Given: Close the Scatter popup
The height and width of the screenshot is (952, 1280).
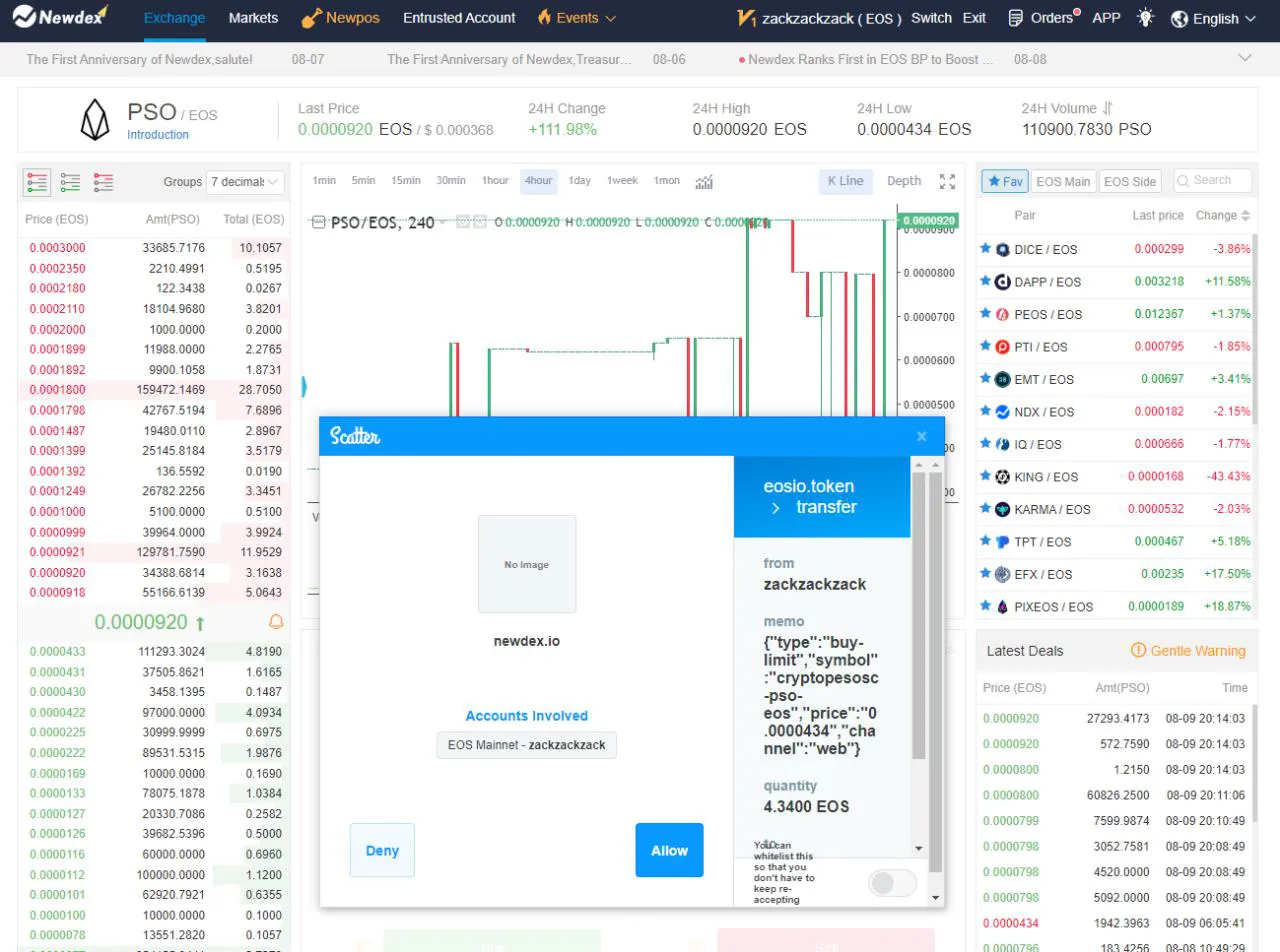Looking at the screenshot, I should tap(922, 436).
